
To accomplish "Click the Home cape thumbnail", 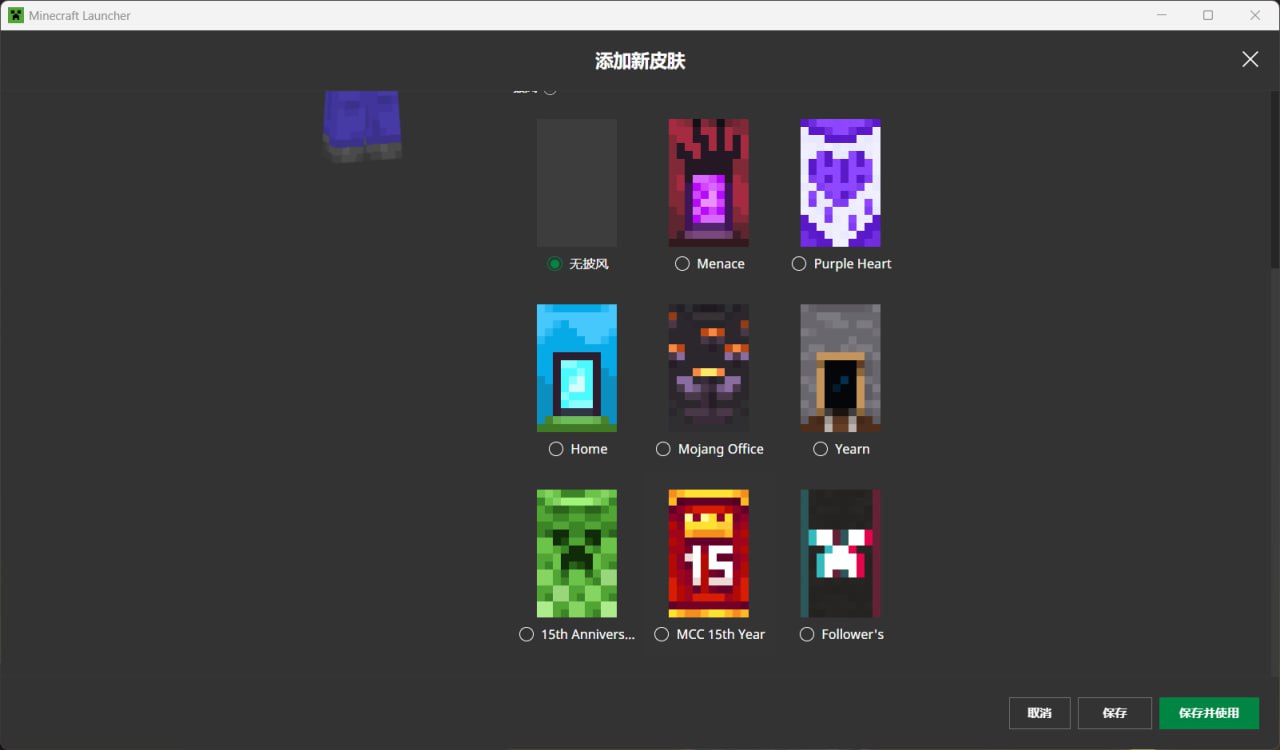I will pyautogui.click(x=576, y=368).
